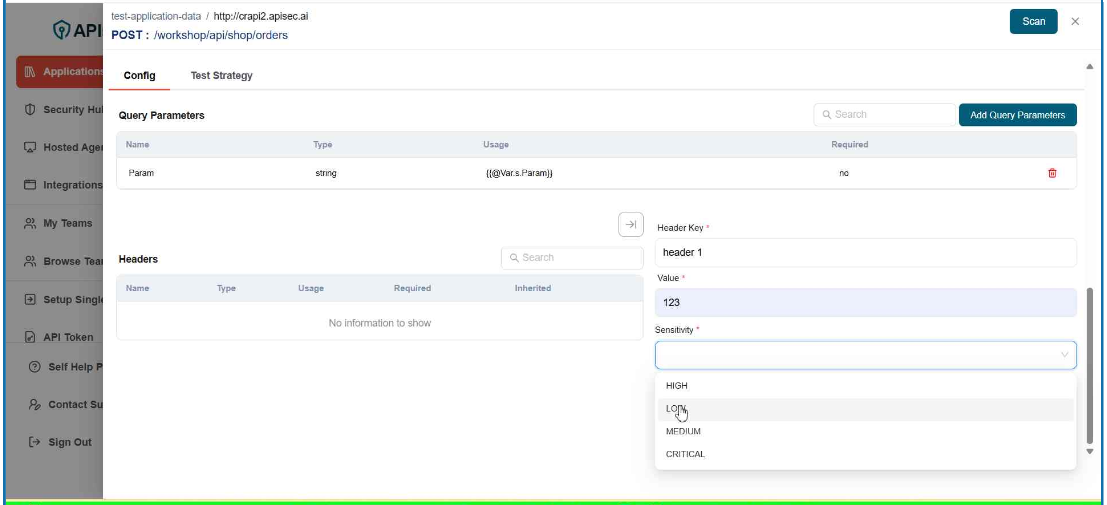Click the Hosted Agents sidebar icon
The image size is (1107, 505).
pos(30,147)
